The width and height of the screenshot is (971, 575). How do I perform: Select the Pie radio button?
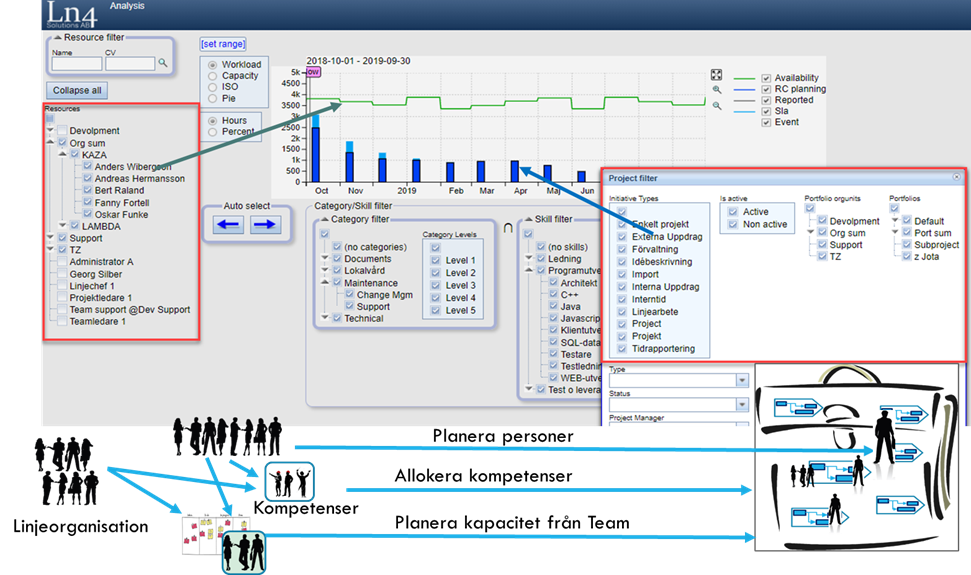[212, 98]
